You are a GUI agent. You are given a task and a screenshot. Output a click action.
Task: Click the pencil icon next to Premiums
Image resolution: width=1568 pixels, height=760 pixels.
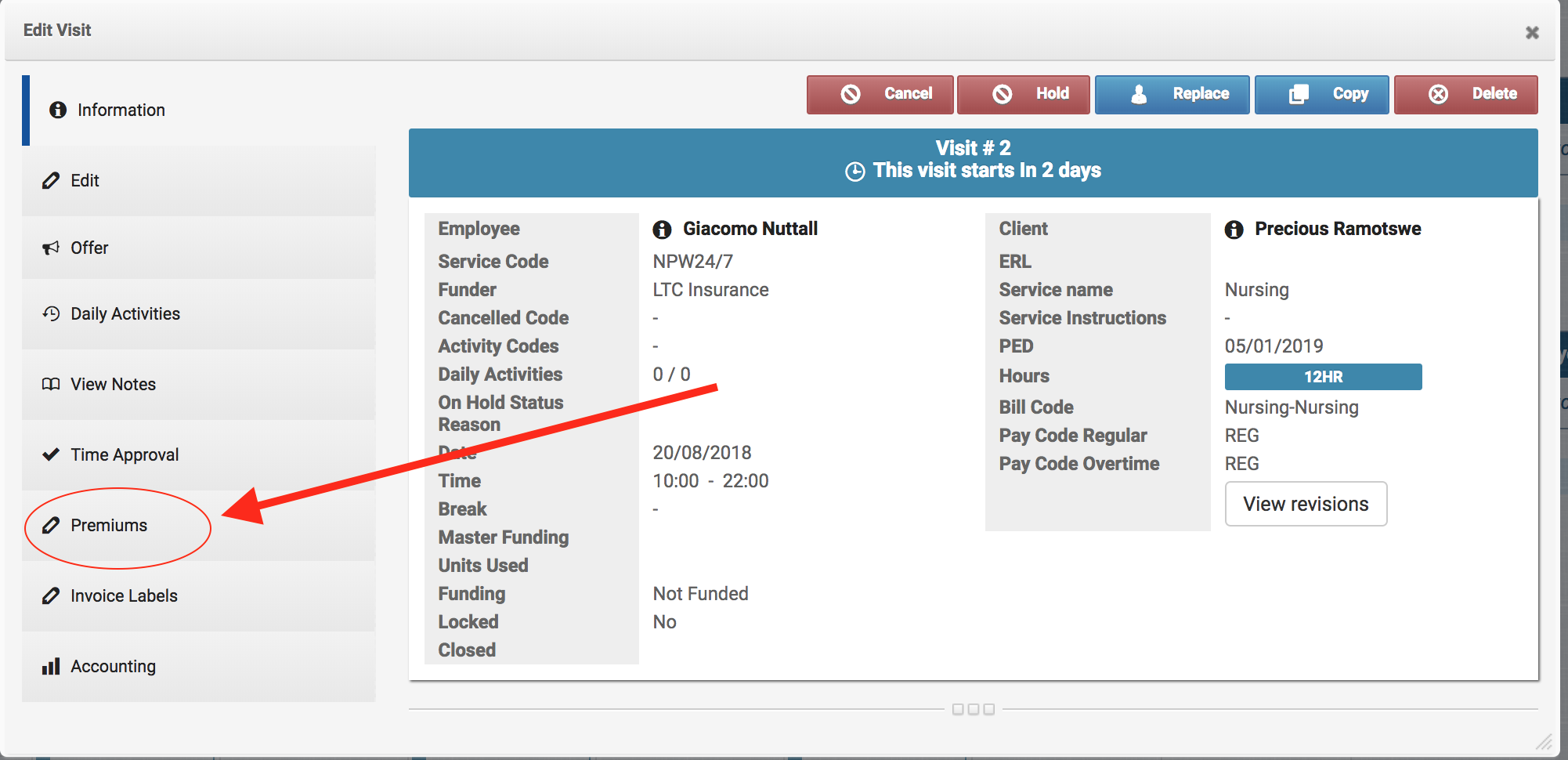point(51,525)
